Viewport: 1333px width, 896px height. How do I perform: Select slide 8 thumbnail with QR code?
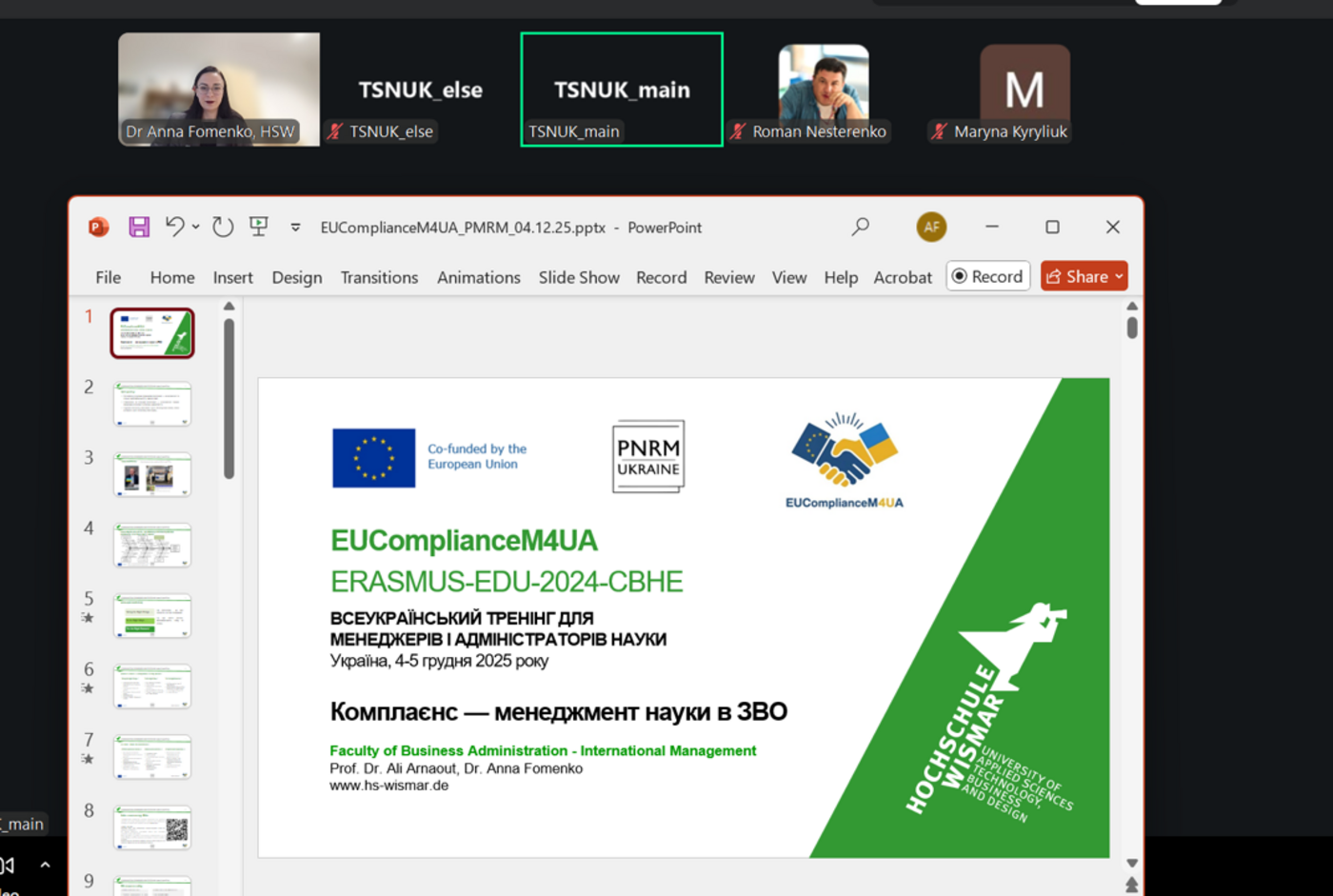click(152, 826)
